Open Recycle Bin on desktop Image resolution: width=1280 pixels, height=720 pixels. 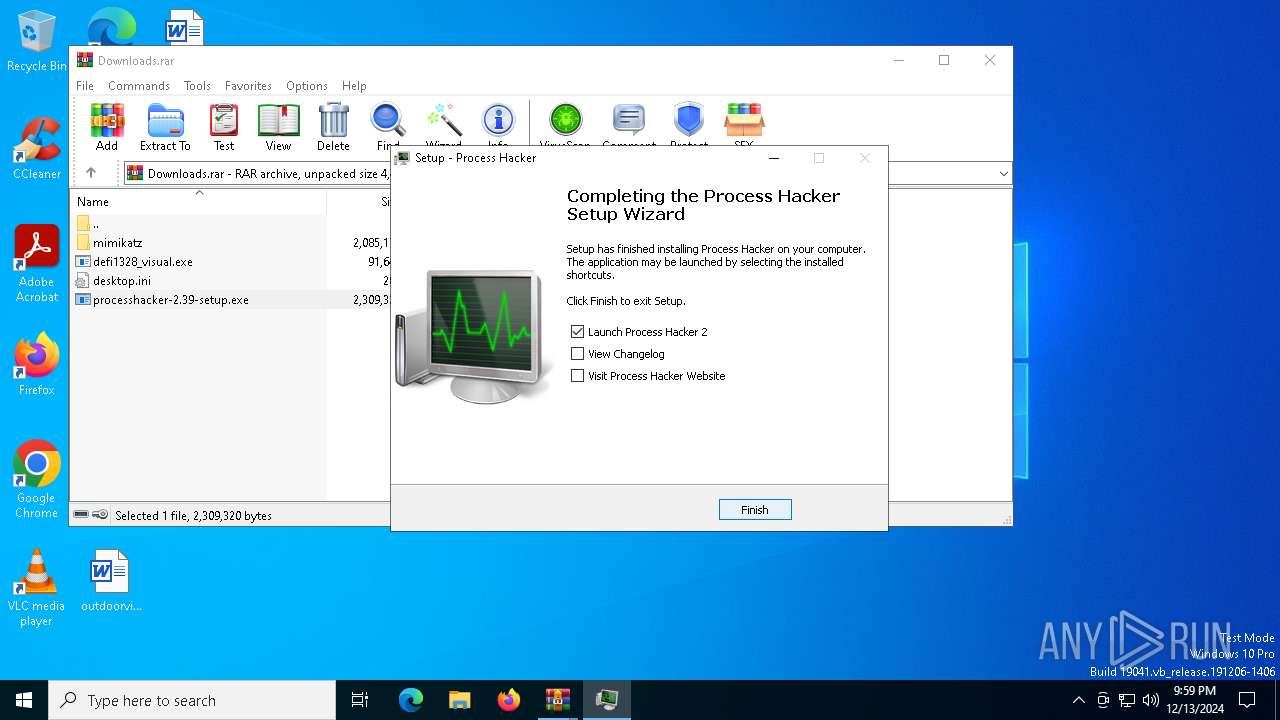coord(37,42)
